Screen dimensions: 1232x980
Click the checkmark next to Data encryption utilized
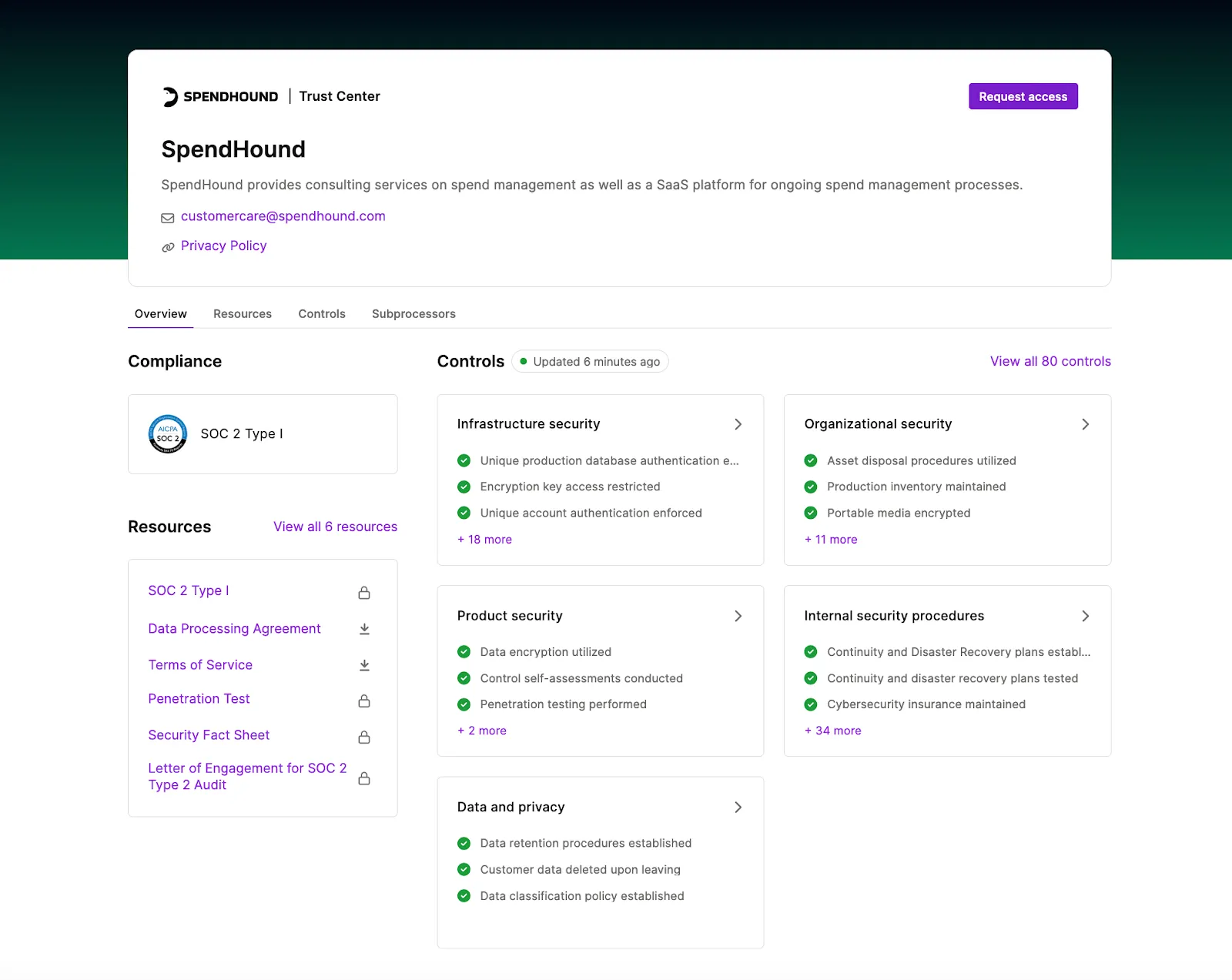pos(464,651)
